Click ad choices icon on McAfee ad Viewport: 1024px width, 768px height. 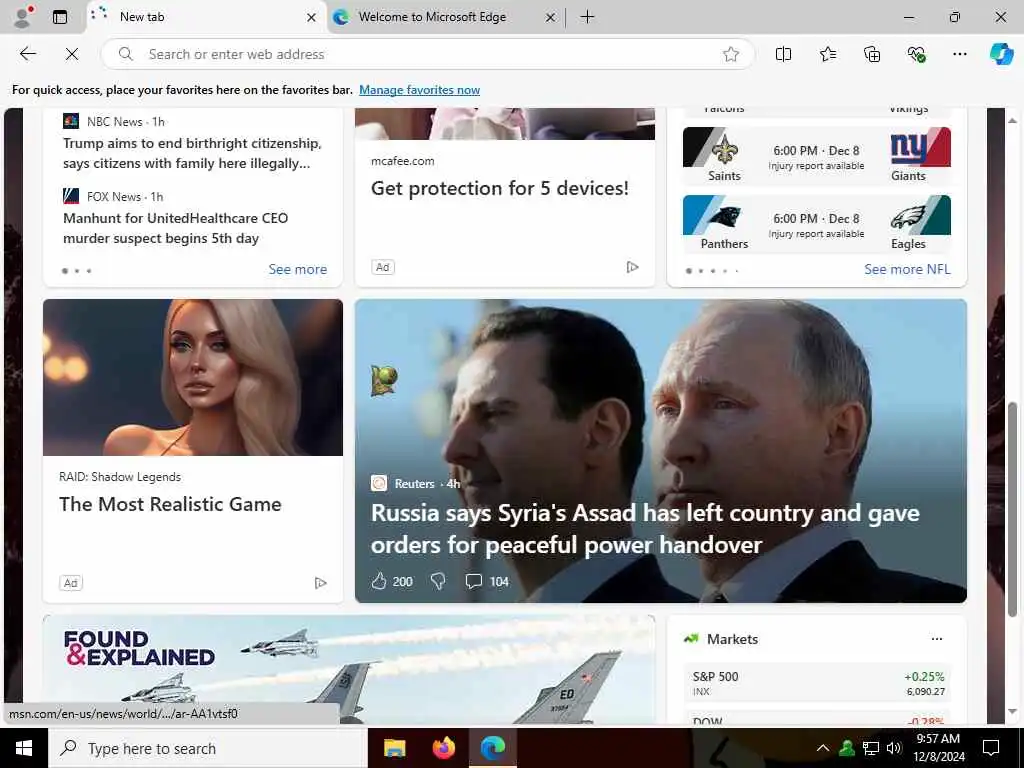(x=632, y=267)
